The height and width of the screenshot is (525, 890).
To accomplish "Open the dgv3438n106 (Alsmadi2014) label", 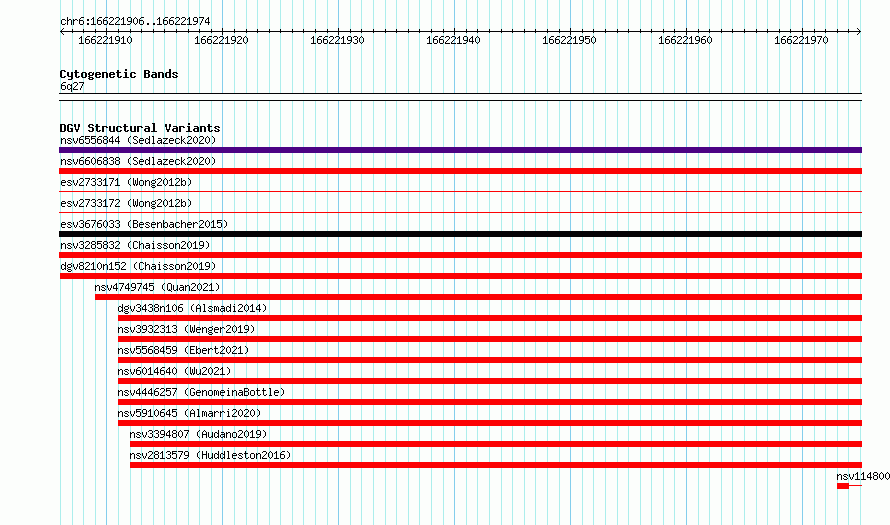I will coord(192,308).
